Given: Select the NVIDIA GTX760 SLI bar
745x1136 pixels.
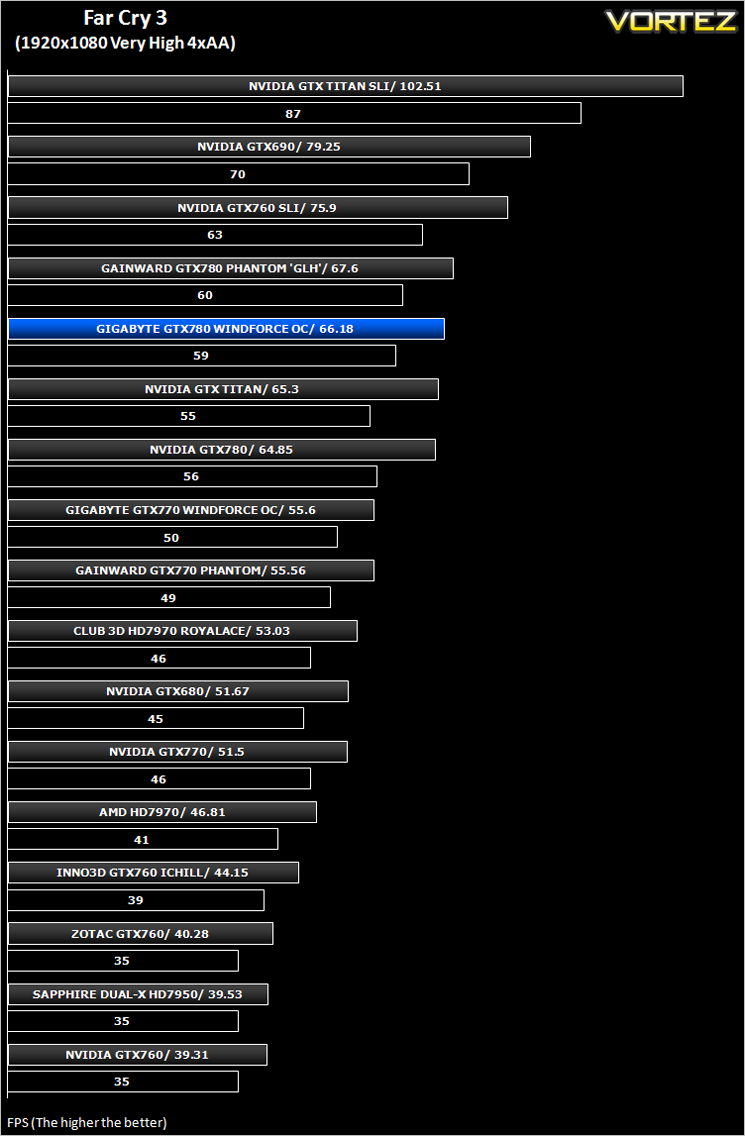Looking at the screenshot, I should [x=258, y=207].
